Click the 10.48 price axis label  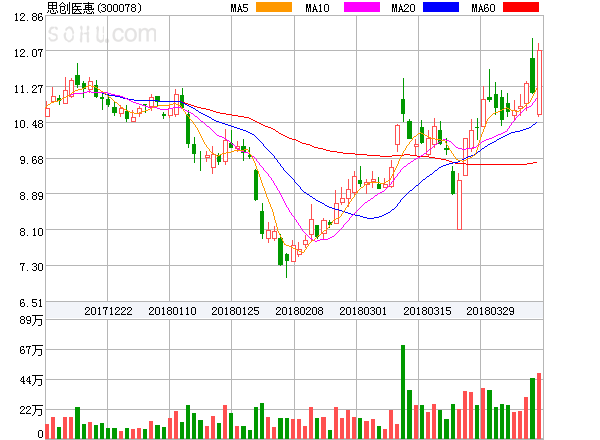coord(29,124)
